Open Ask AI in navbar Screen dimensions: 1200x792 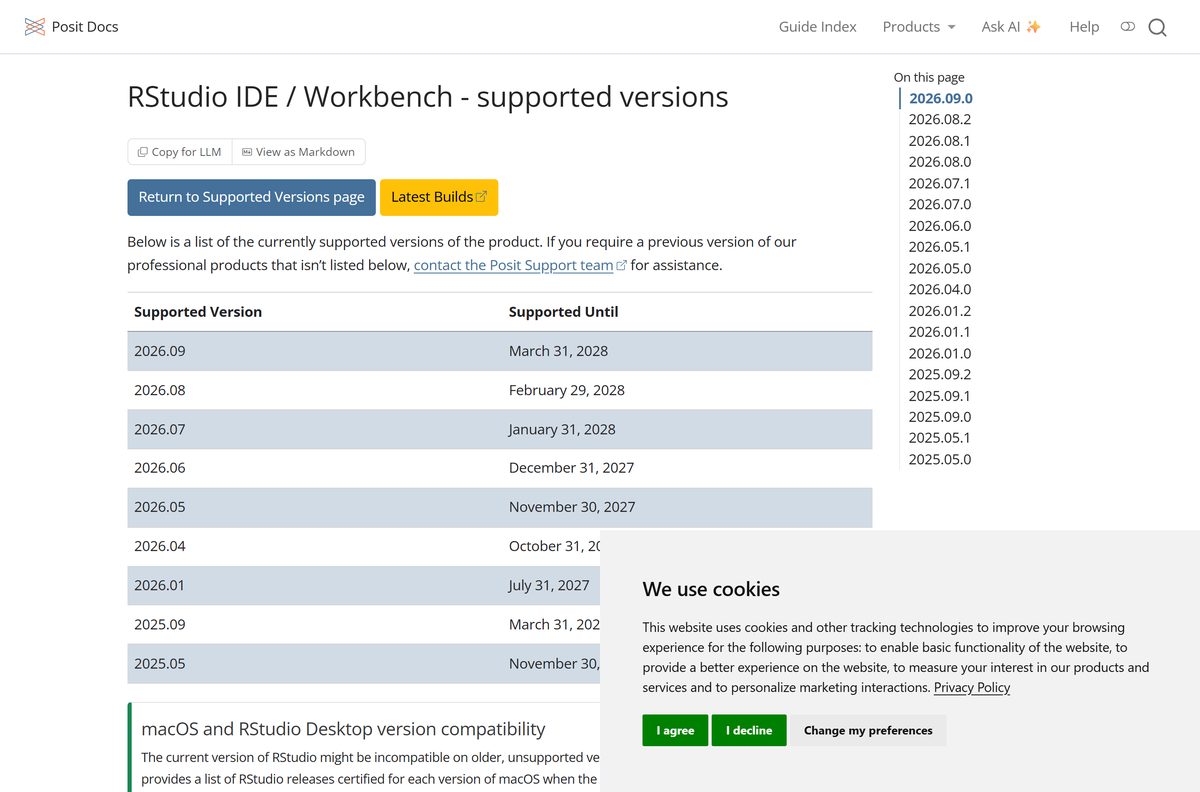pyautogui.click(x=1011, y=27)
